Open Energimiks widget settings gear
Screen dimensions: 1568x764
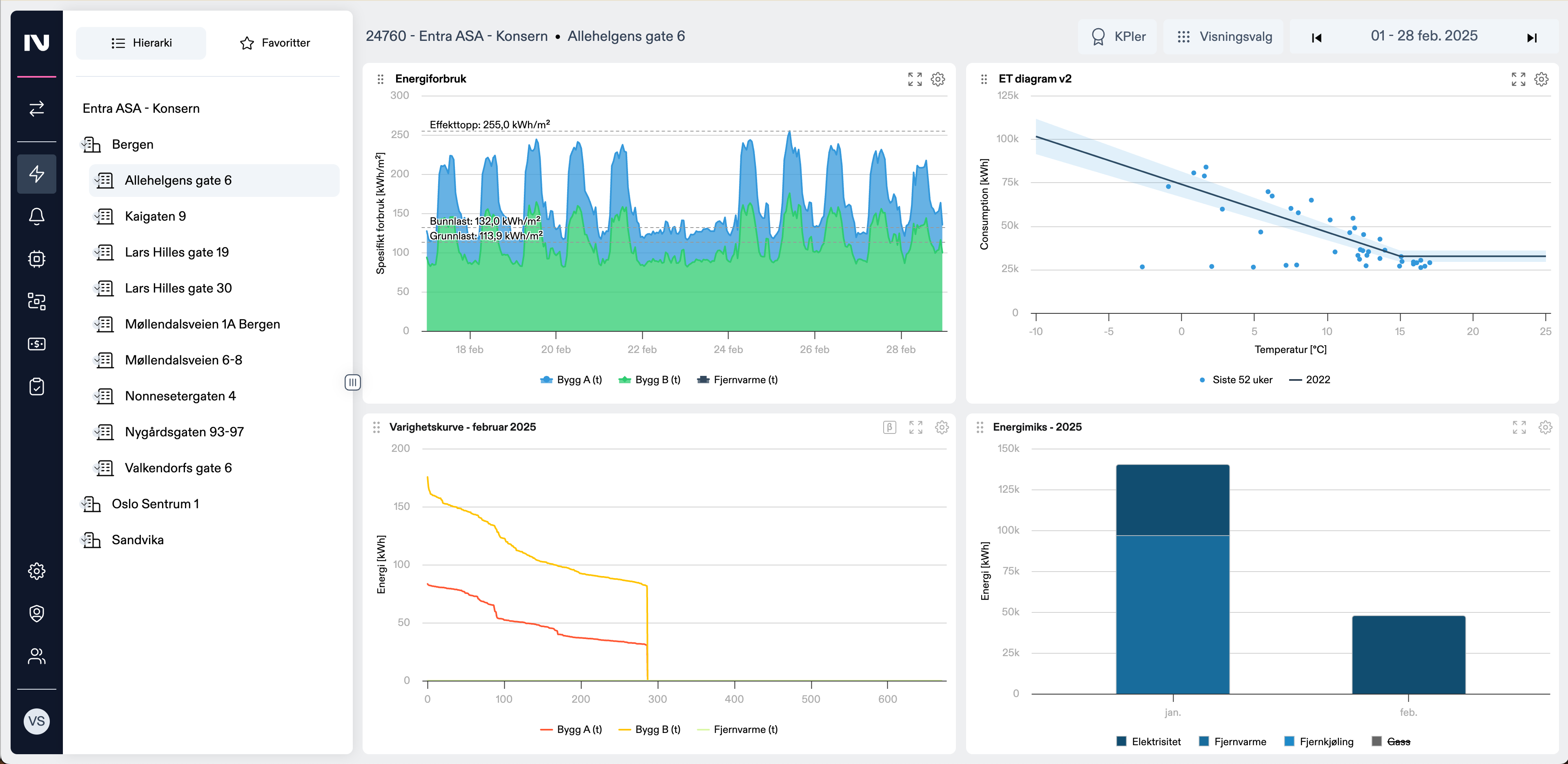tap(1545, 427)
